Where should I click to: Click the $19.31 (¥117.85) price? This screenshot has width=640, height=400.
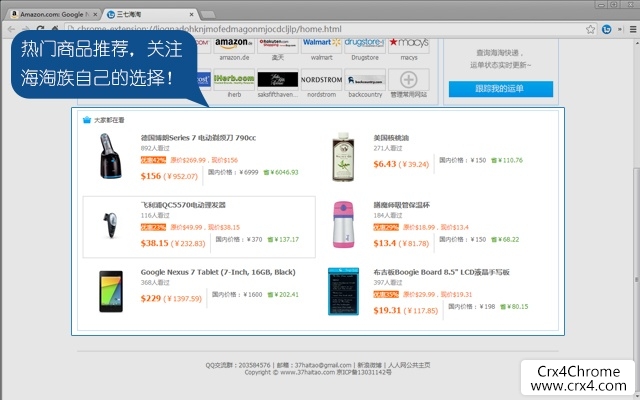coord(406,311)
